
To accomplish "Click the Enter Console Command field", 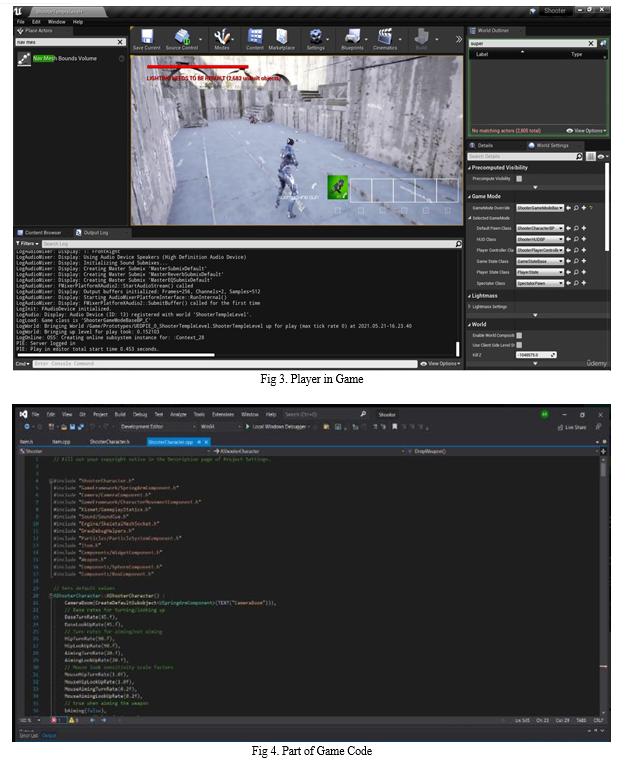I will [225, 363].
